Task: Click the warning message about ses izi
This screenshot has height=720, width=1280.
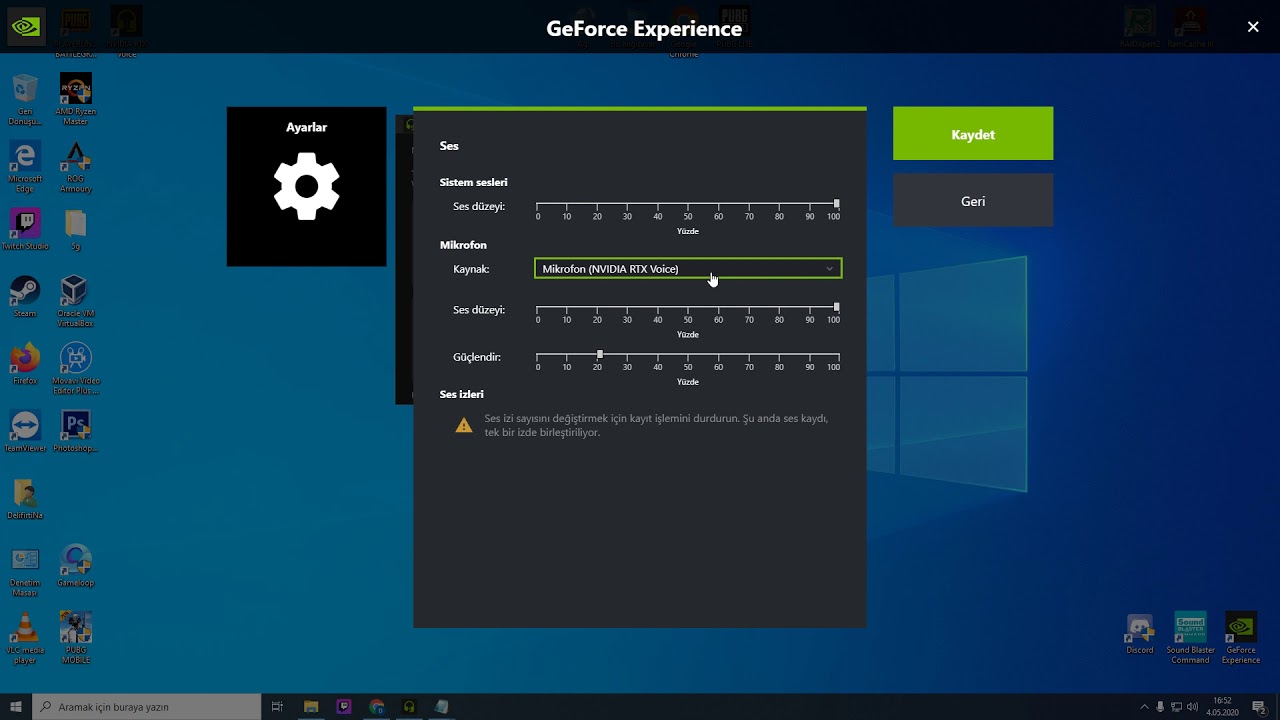Action: [x=656, y=425]
